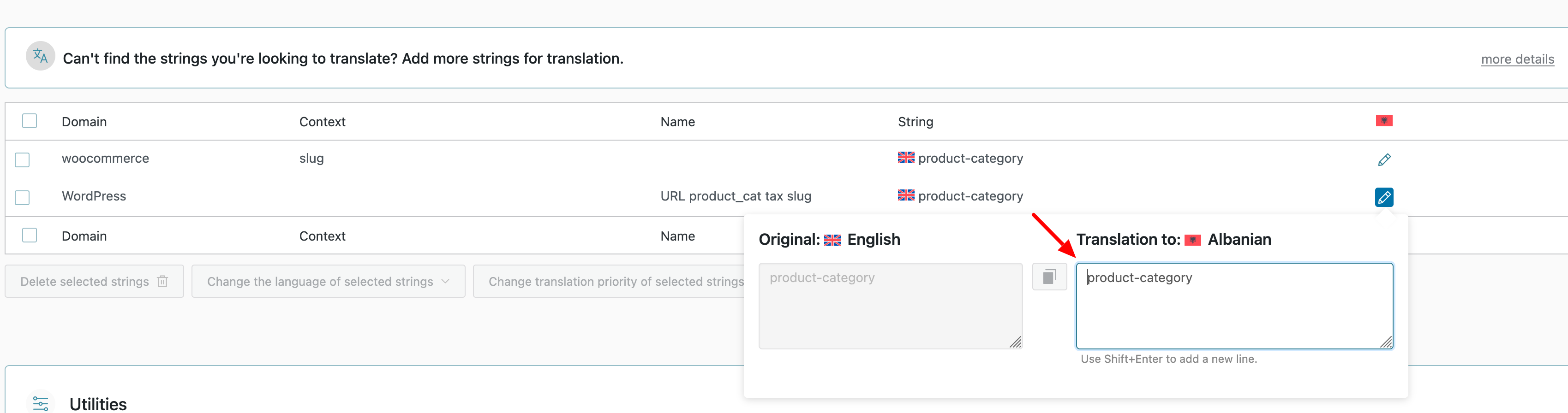
Task: Edit Albanian translation for the woocommerce slug row
Action: (x=1383, y=160)
